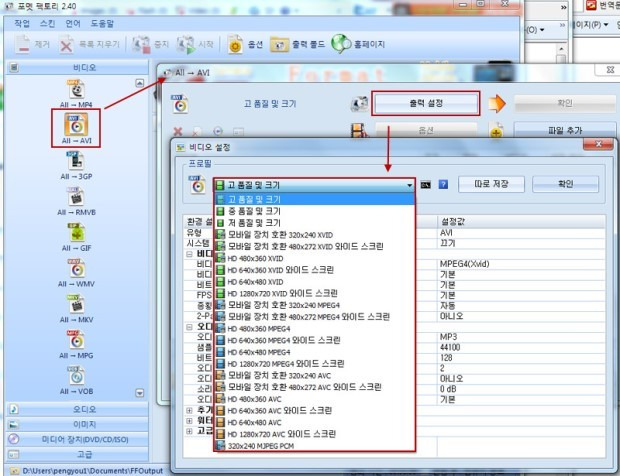The height and width of the screenshot is (476, 620).
Task: Expand the 미디어 장치(DVD/CD/ISO) panel
Action: [x=77, y=439]
